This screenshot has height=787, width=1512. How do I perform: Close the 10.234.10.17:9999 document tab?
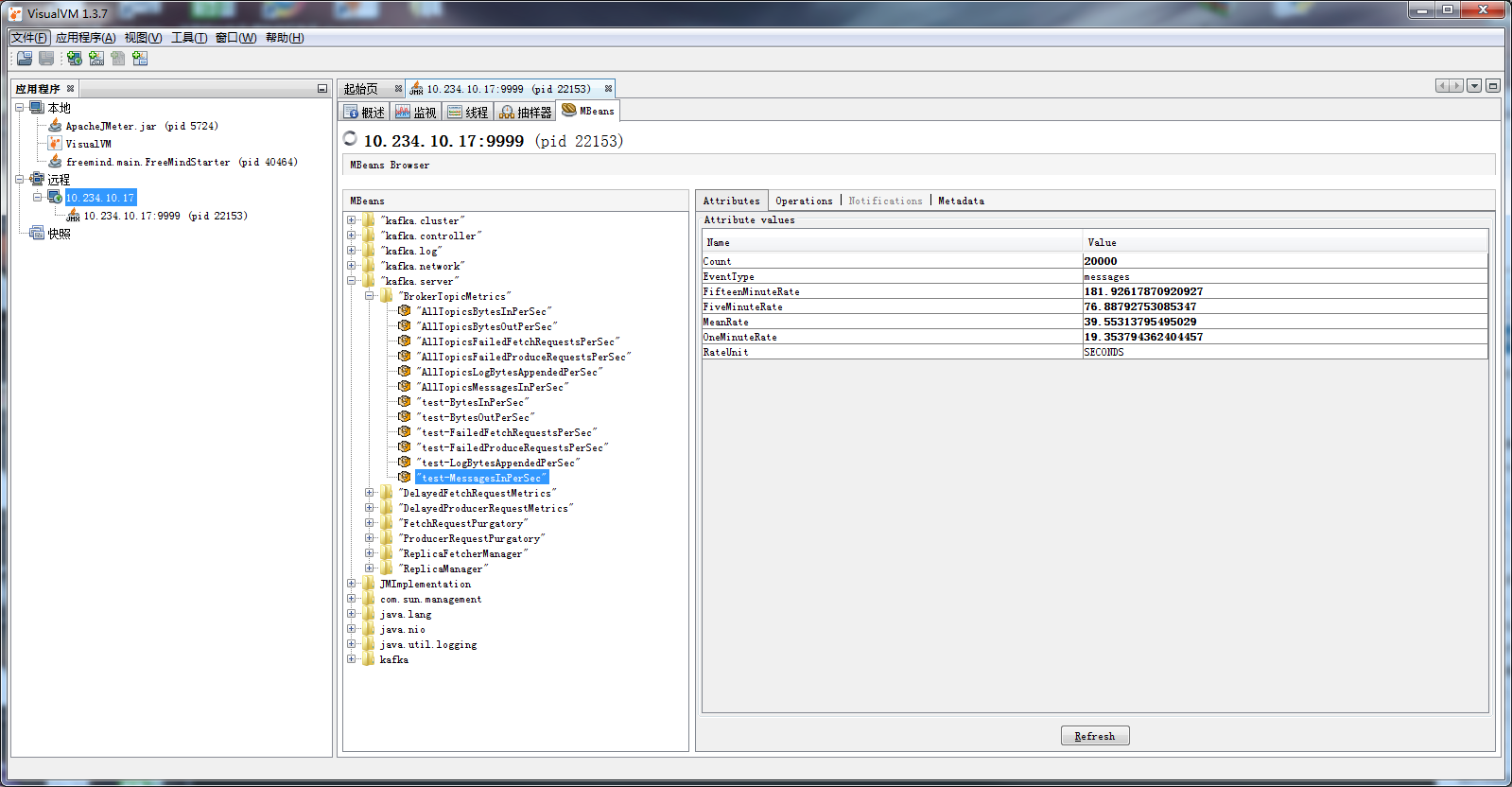608,89
